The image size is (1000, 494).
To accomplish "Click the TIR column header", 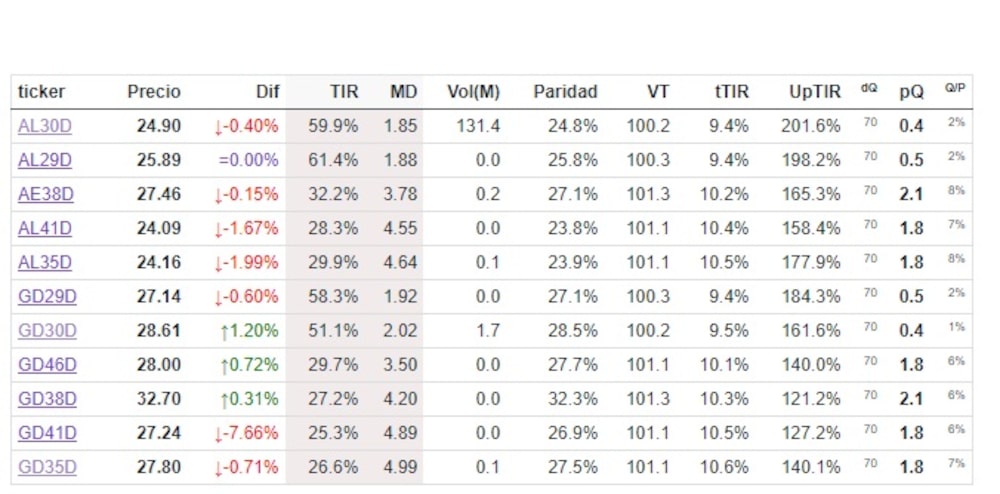I will coord(344,92).
